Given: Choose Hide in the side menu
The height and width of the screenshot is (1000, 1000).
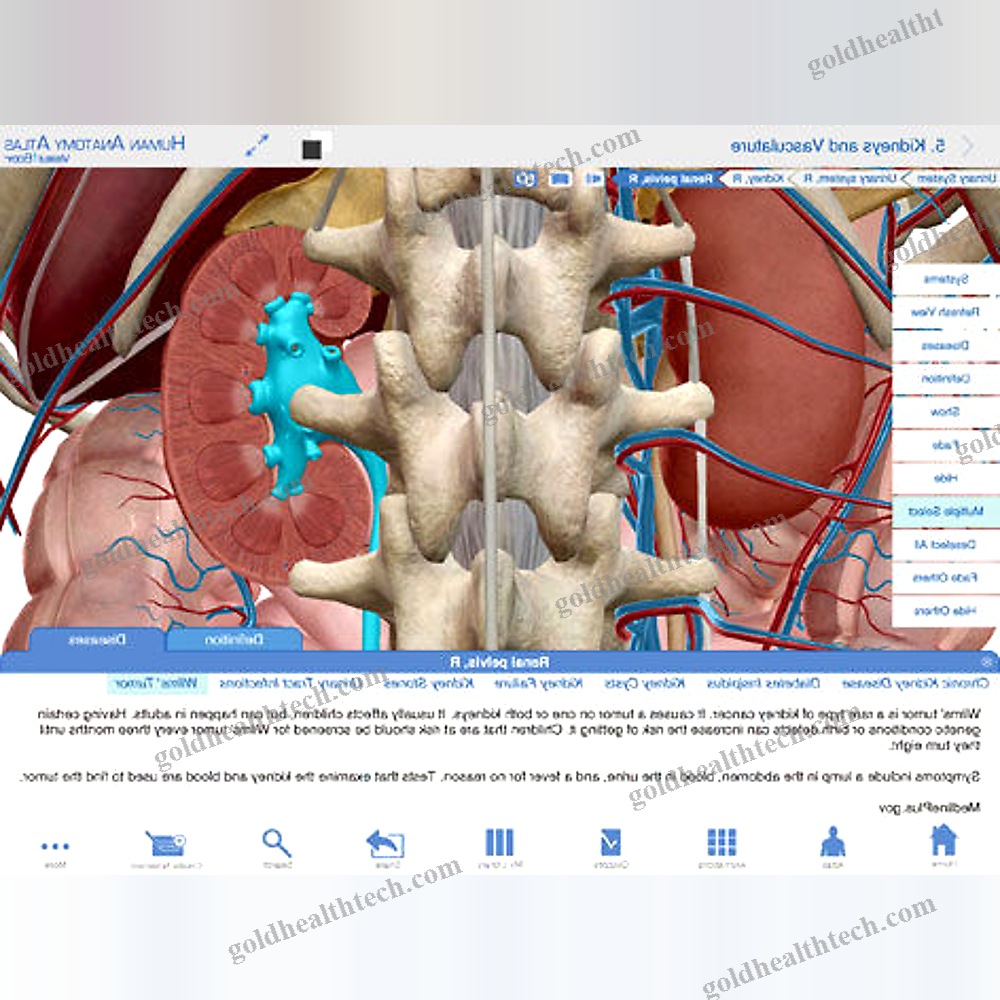Looking at the screenshot, I should click(945, 478).
